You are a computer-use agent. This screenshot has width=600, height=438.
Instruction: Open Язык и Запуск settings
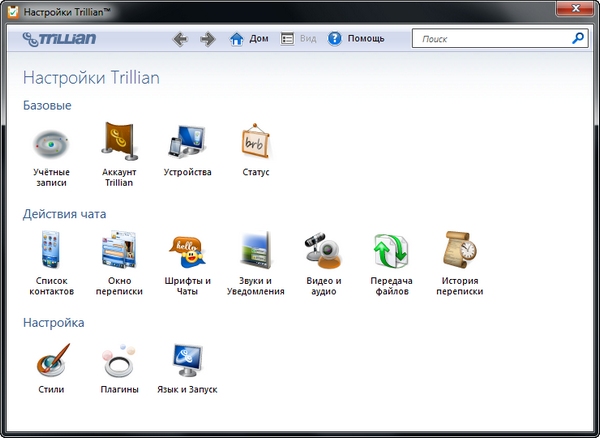(187, 359)
